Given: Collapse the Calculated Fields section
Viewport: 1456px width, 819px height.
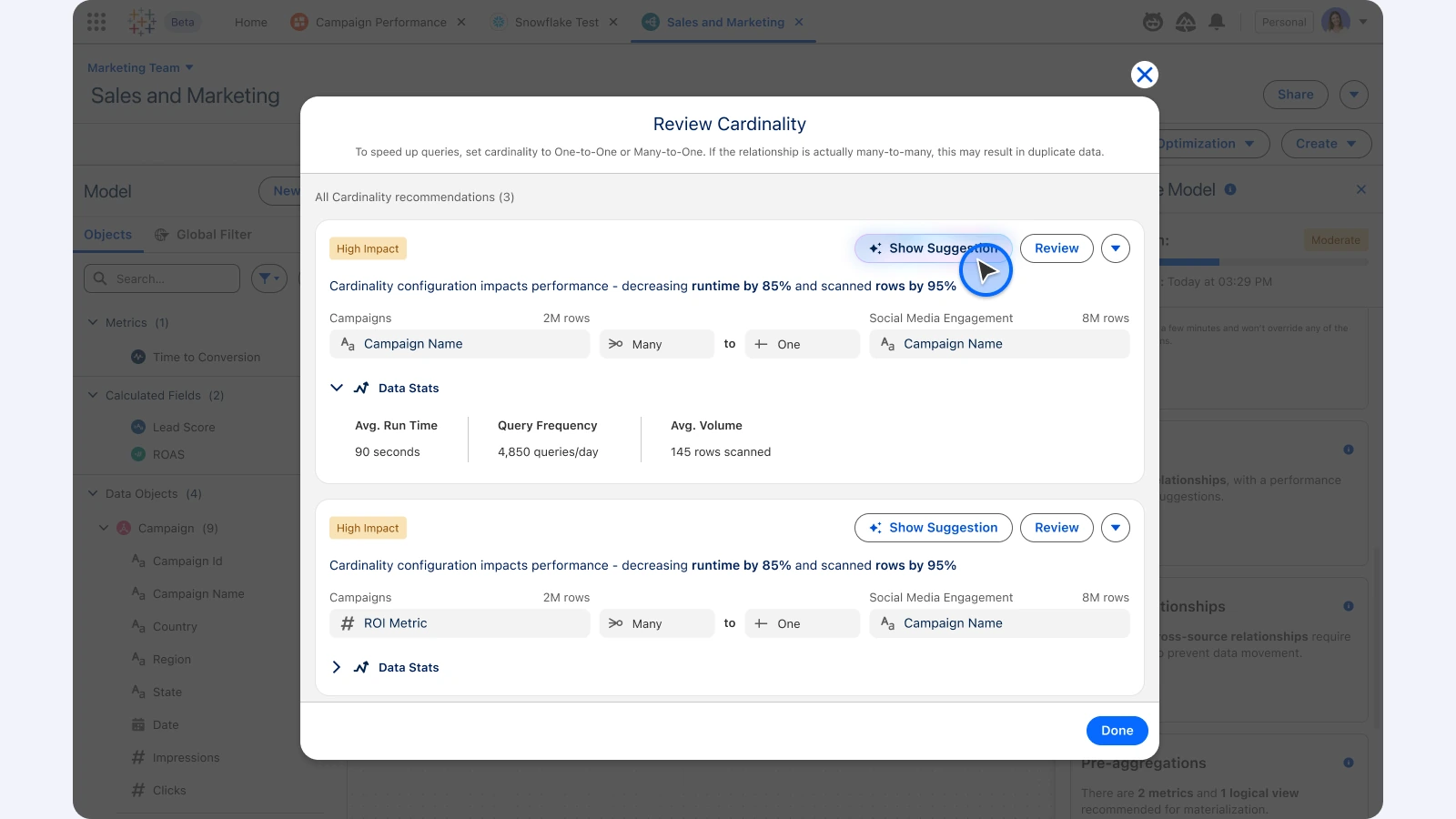Looking at the screenshot, I should point(93,395).
